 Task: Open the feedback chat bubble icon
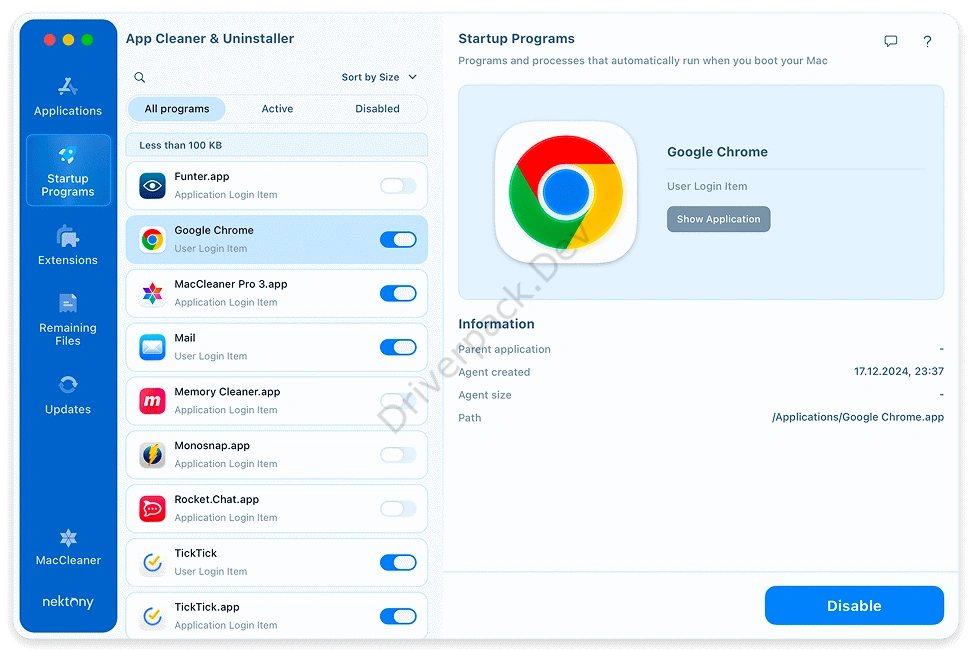890,41
